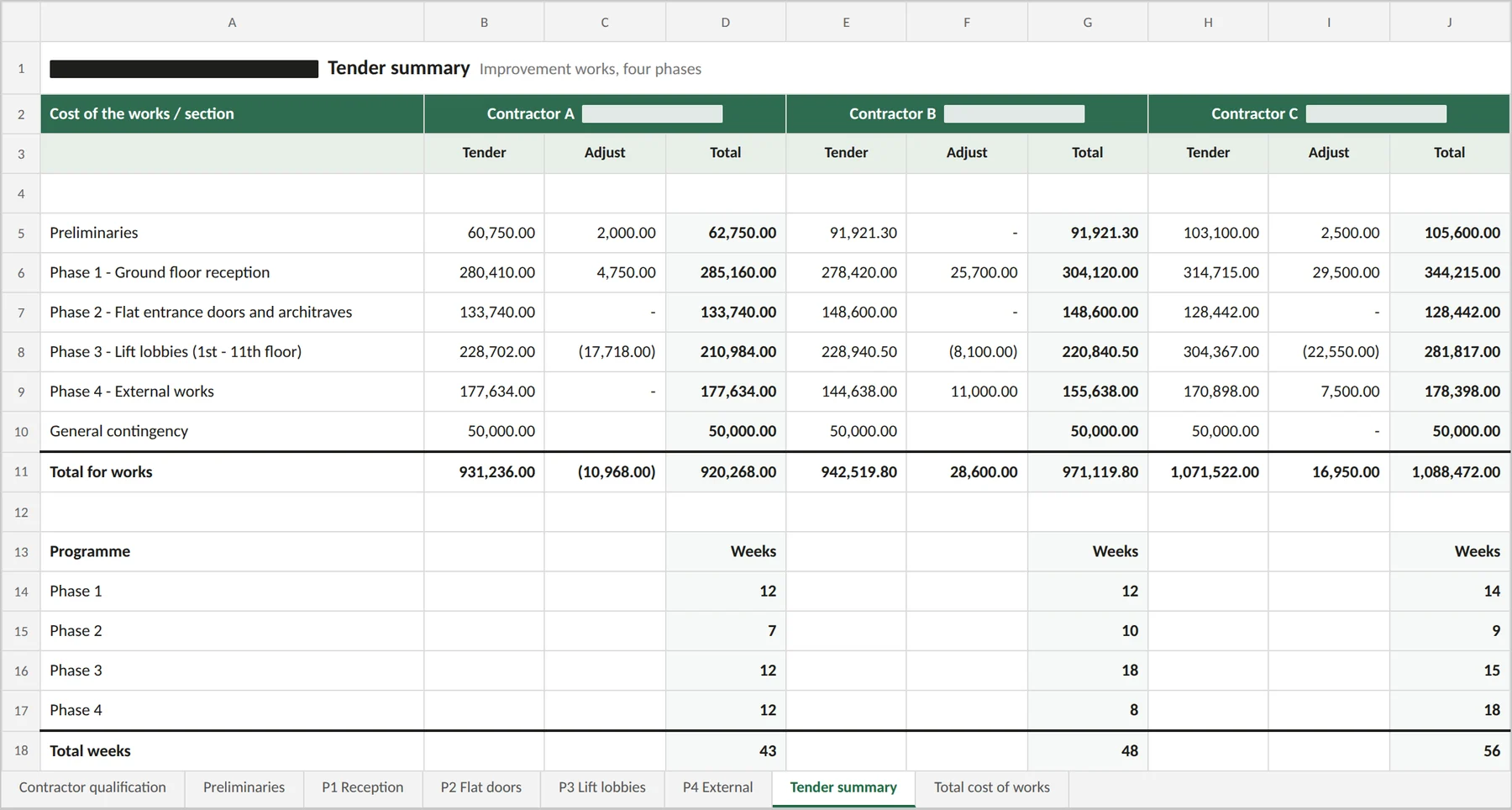Open the Contractor qualification sheet tab

pyautogui.click(x=92, y=788)
